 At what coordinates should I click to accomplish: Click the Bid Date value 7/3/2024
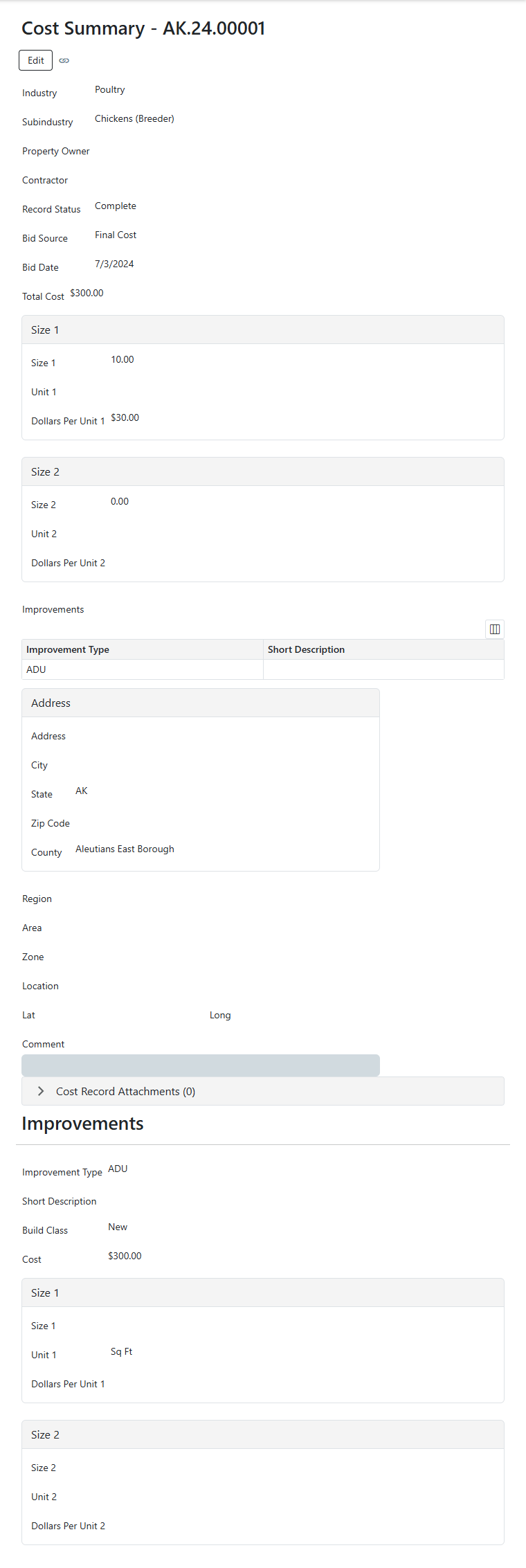click(x=114, y=264)
